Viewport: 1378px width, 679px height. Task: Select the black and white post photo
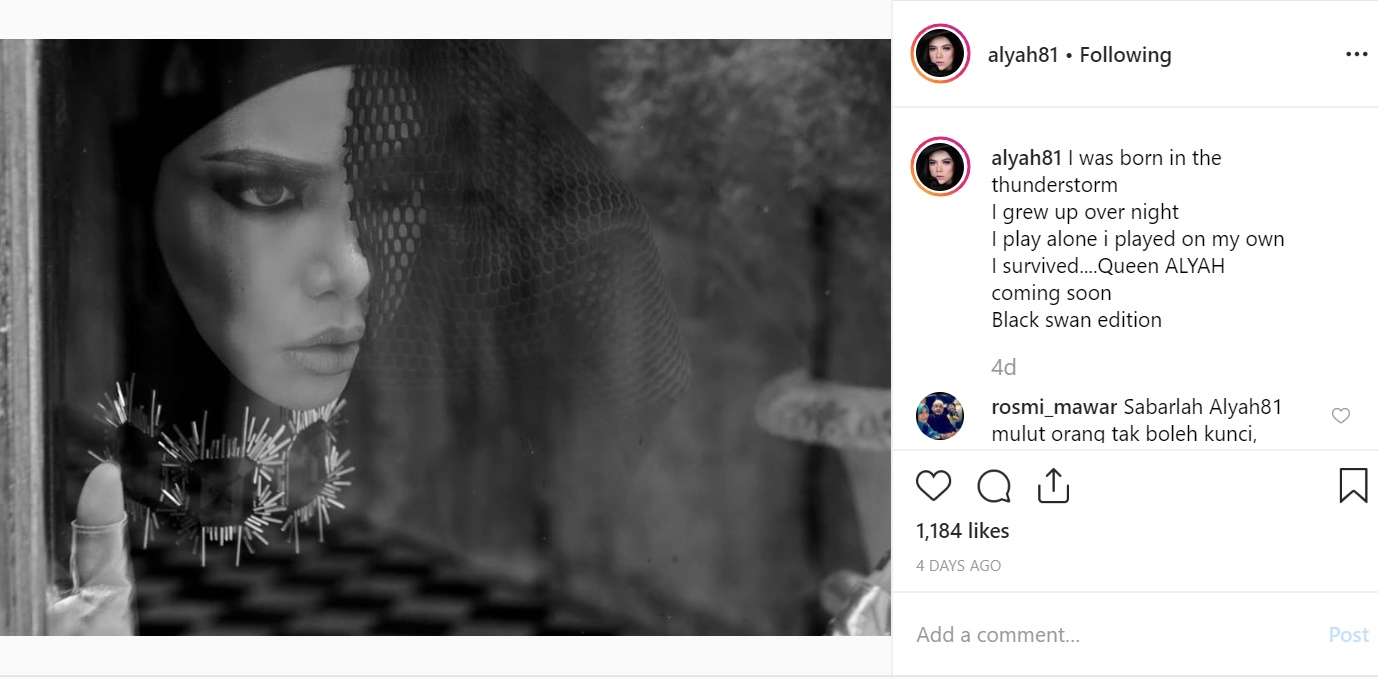pos(445,338)
